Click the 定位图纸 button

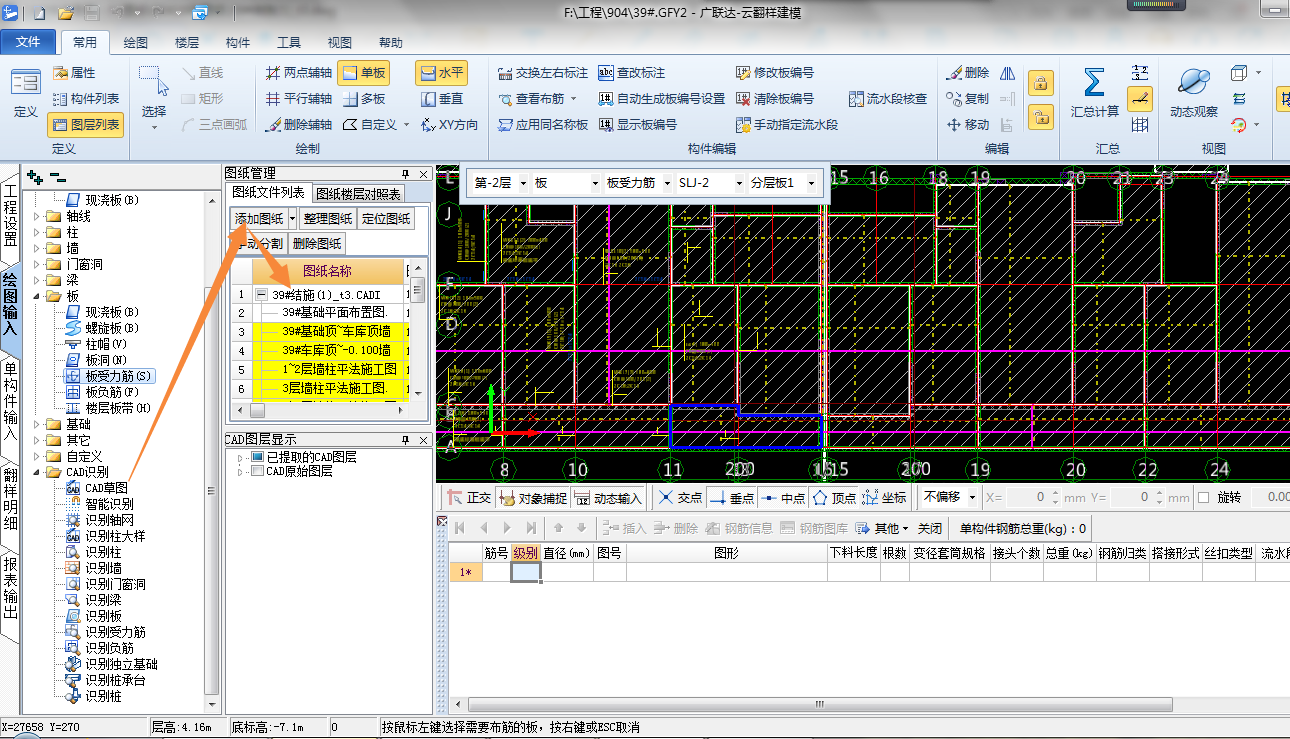coord(386,218)
